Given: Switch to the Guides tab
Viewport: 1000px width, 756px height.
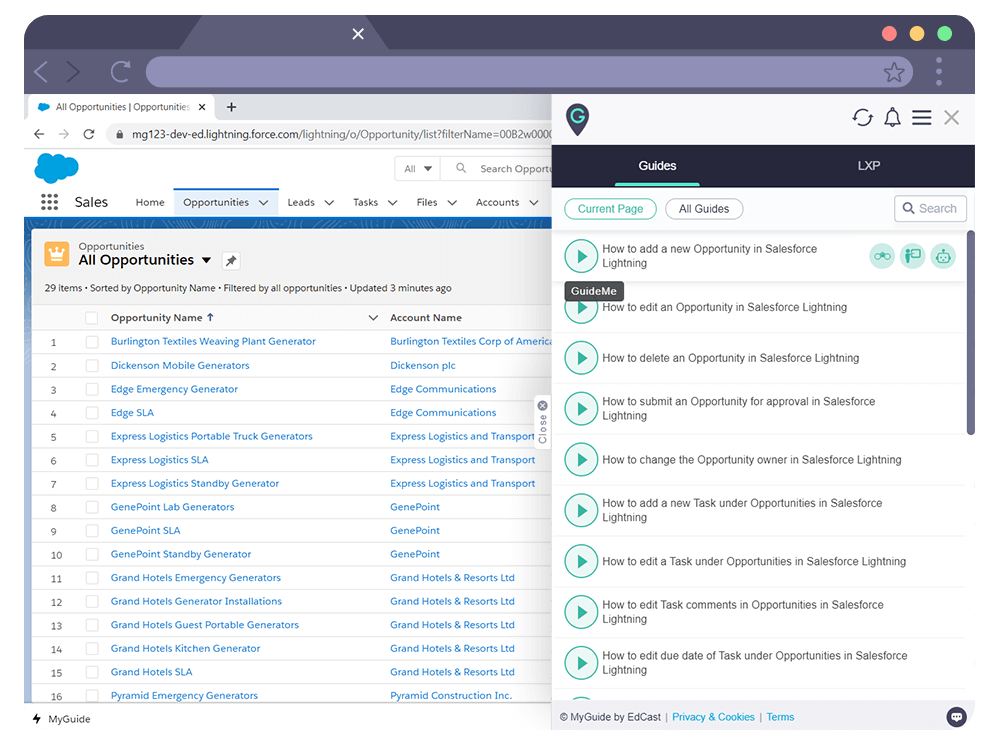Looking at the screenshot, I should pos(657,166).
